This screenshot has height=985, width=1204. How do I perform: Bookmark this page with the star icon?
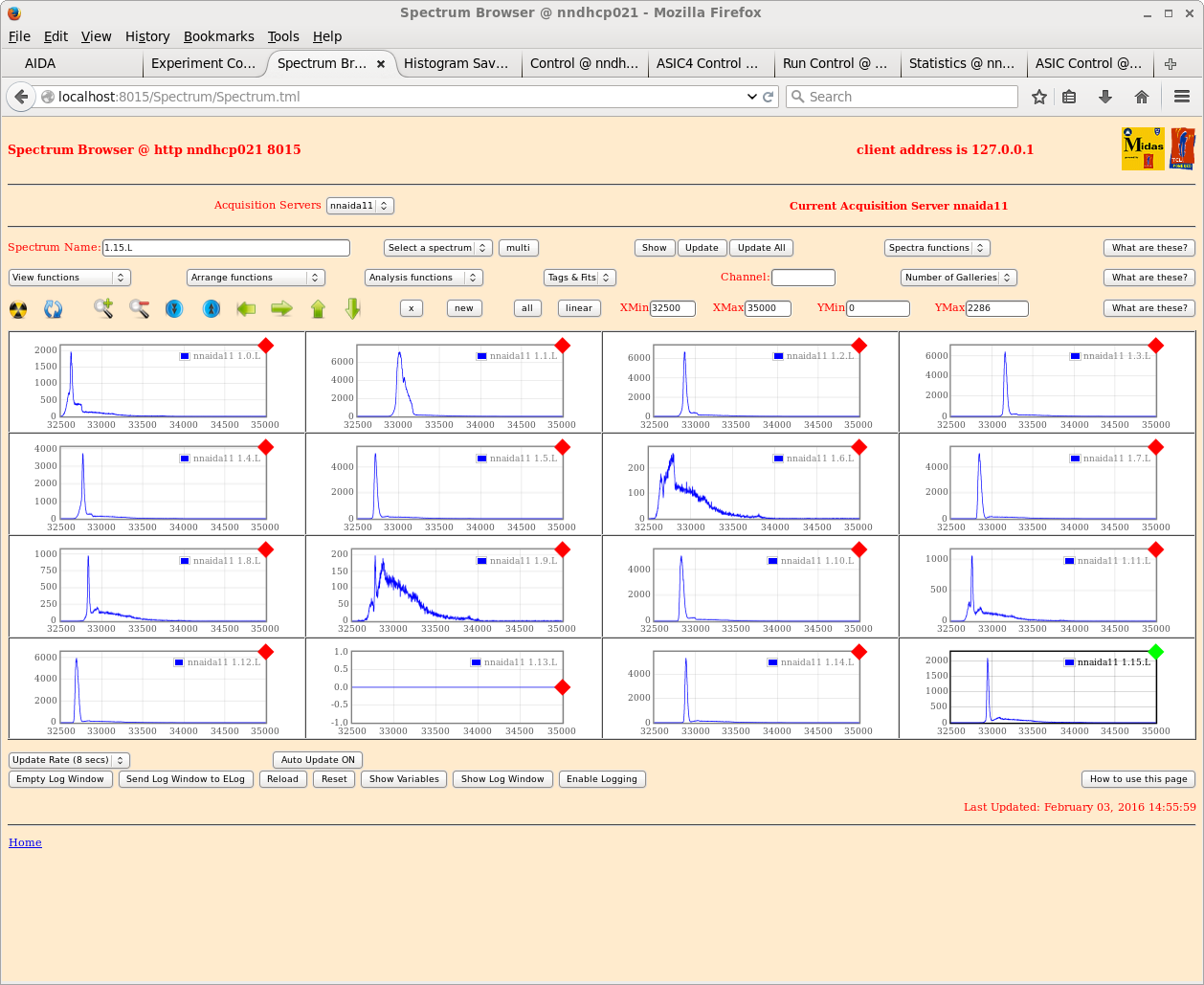(1039, 97)
